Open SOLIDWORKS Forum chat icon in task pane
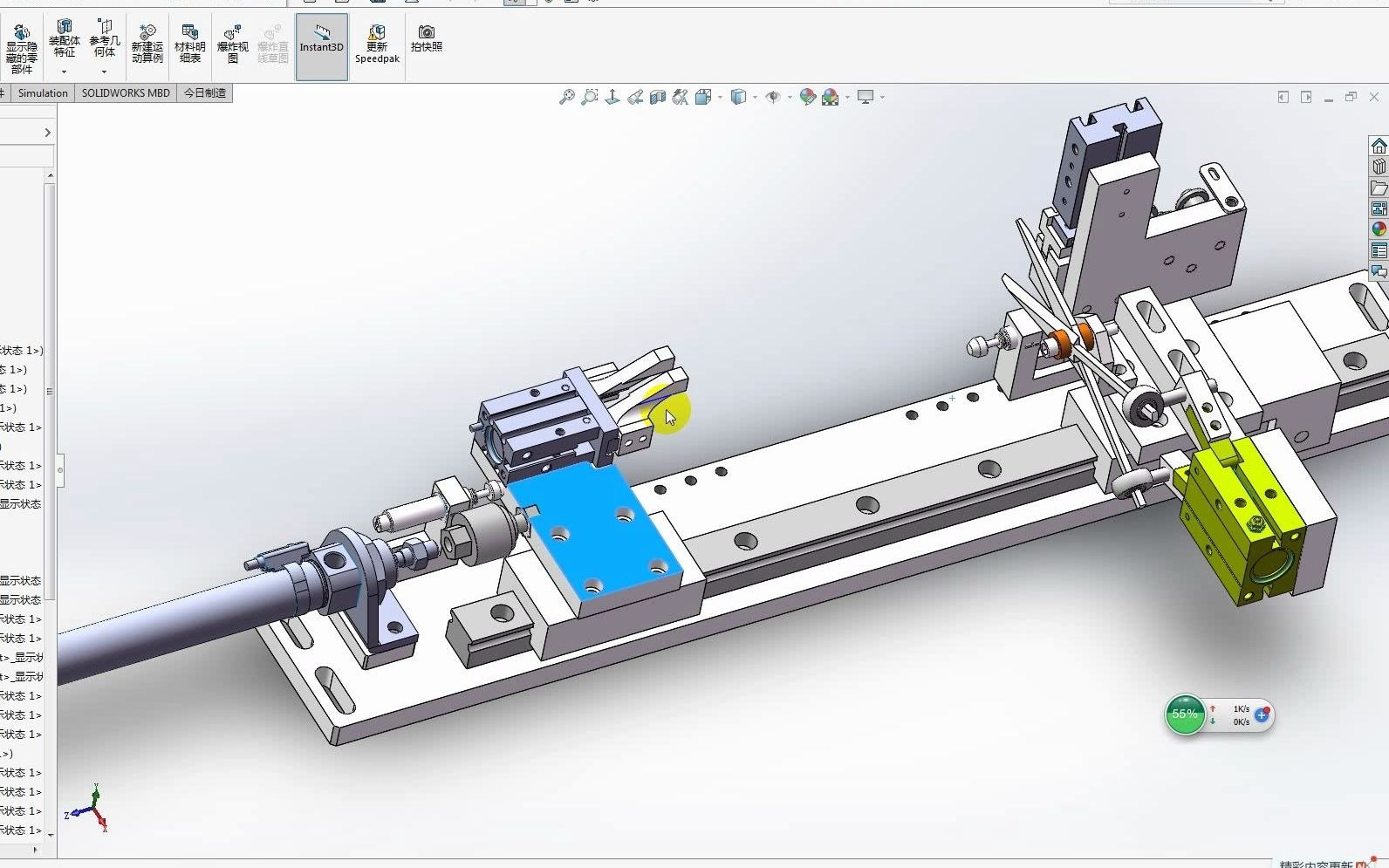 (x=1379, y=271)
